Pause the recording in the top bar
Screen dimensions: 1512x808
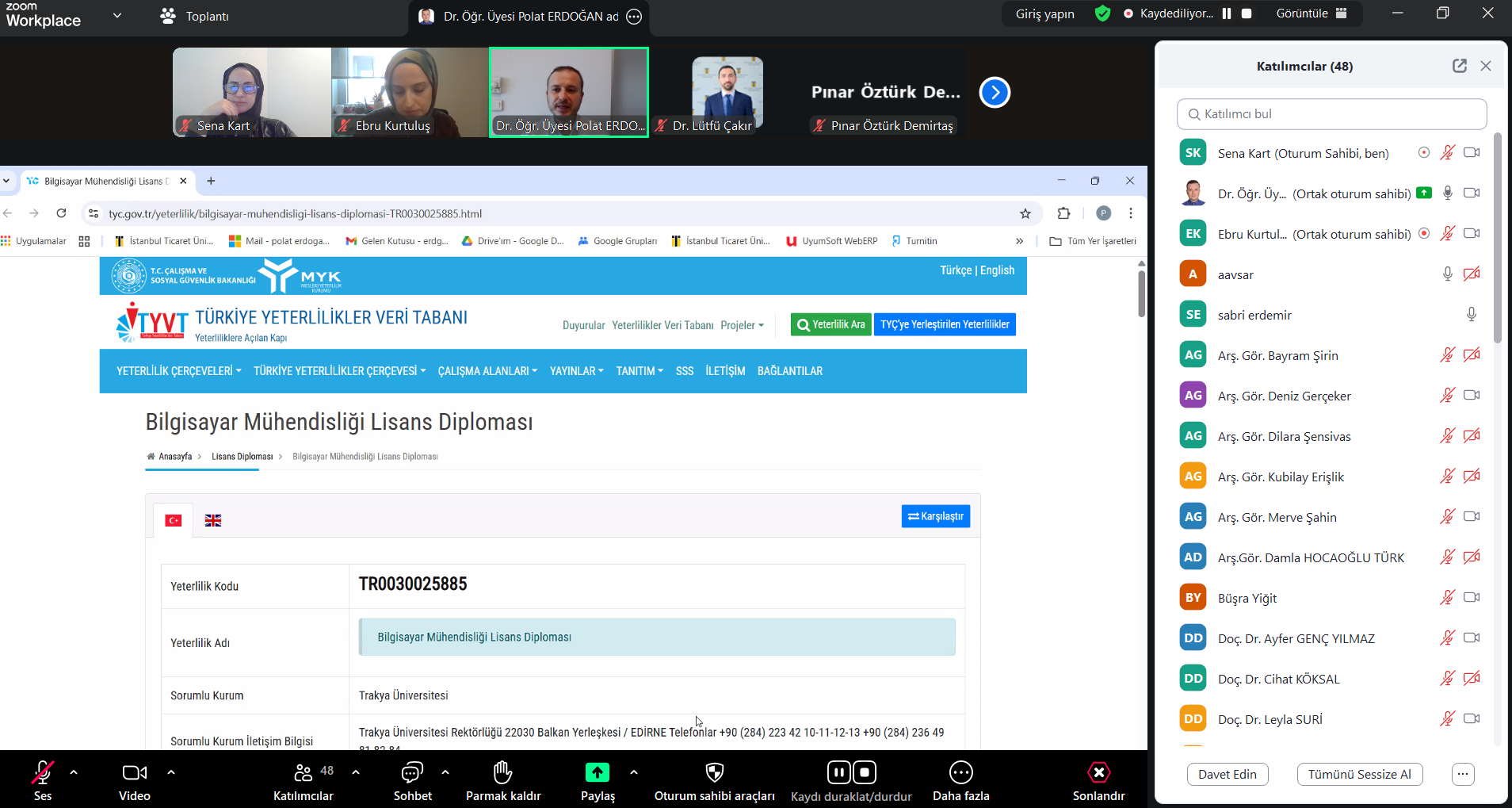[x=1227, y=13]
